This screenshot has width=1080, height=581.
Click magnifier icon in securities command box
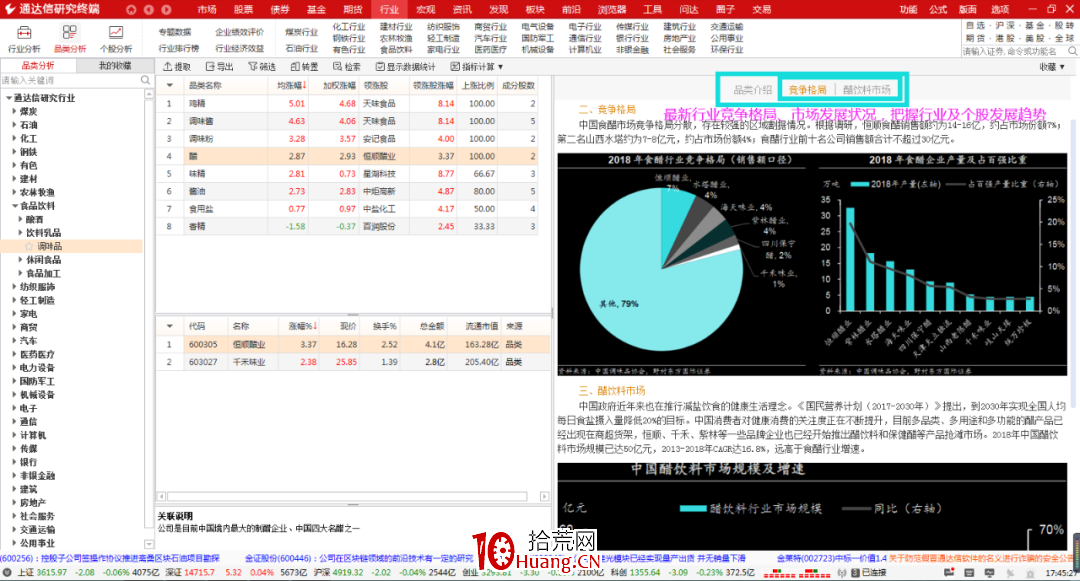pos(1072,51)
